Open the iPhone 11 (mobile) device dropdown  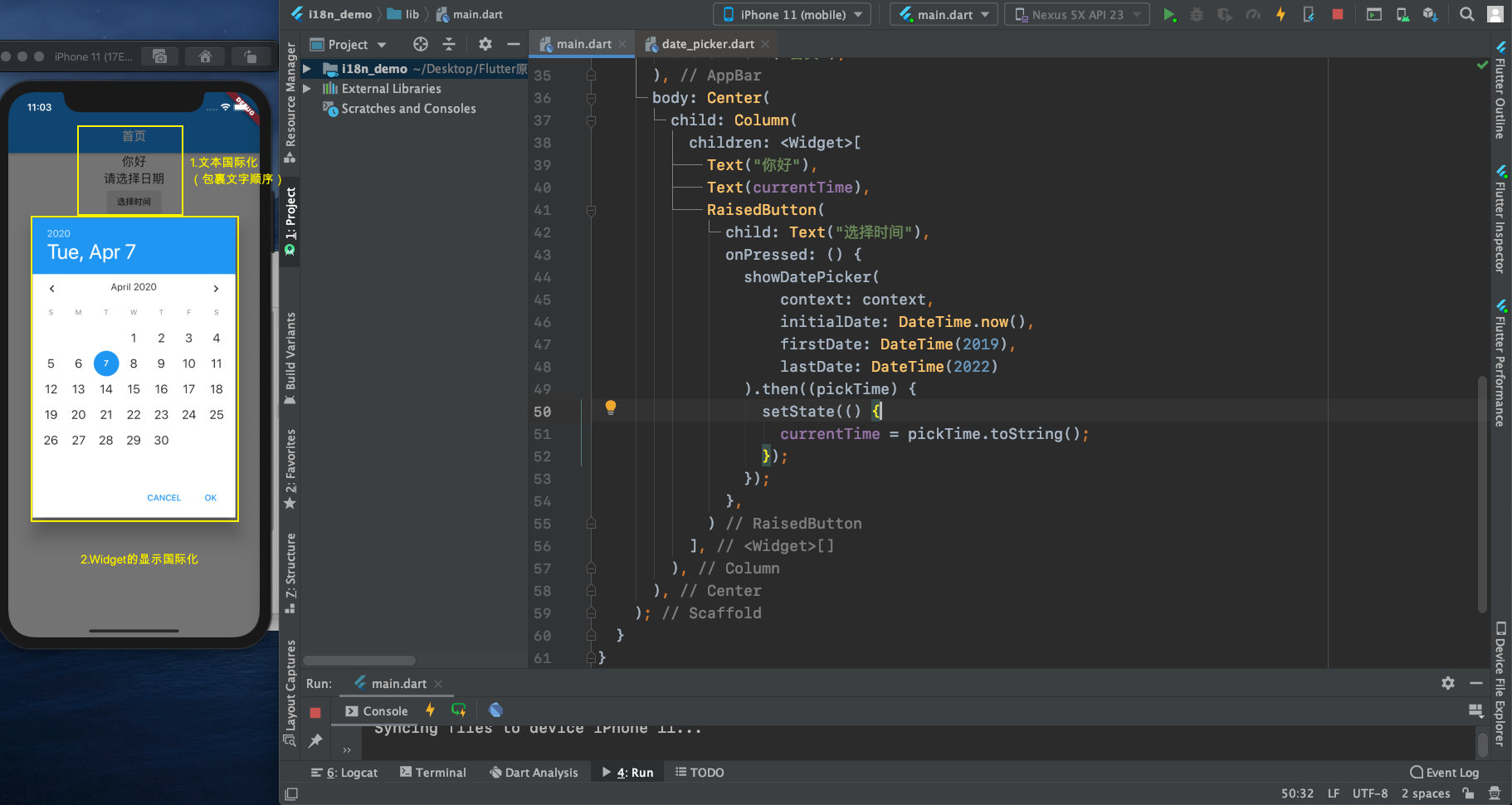click(792, 14)
